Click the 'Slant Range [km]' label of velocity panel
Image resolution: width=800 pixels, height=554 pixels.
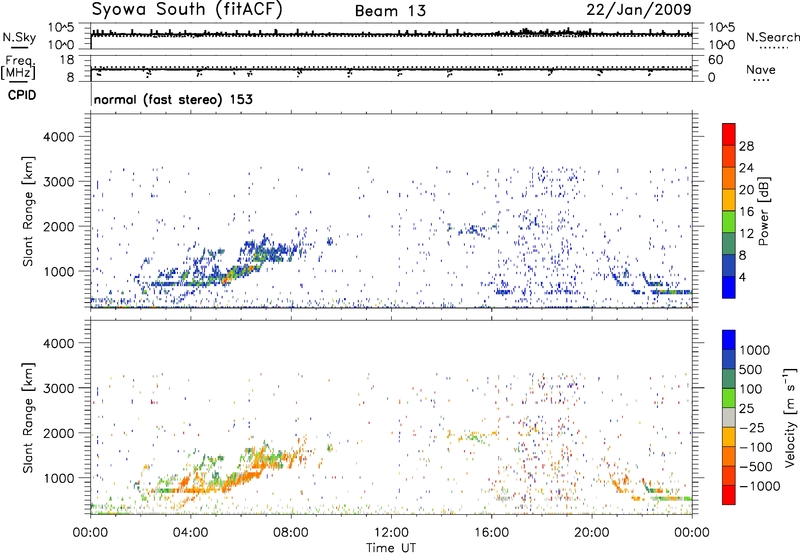point(28,417)
